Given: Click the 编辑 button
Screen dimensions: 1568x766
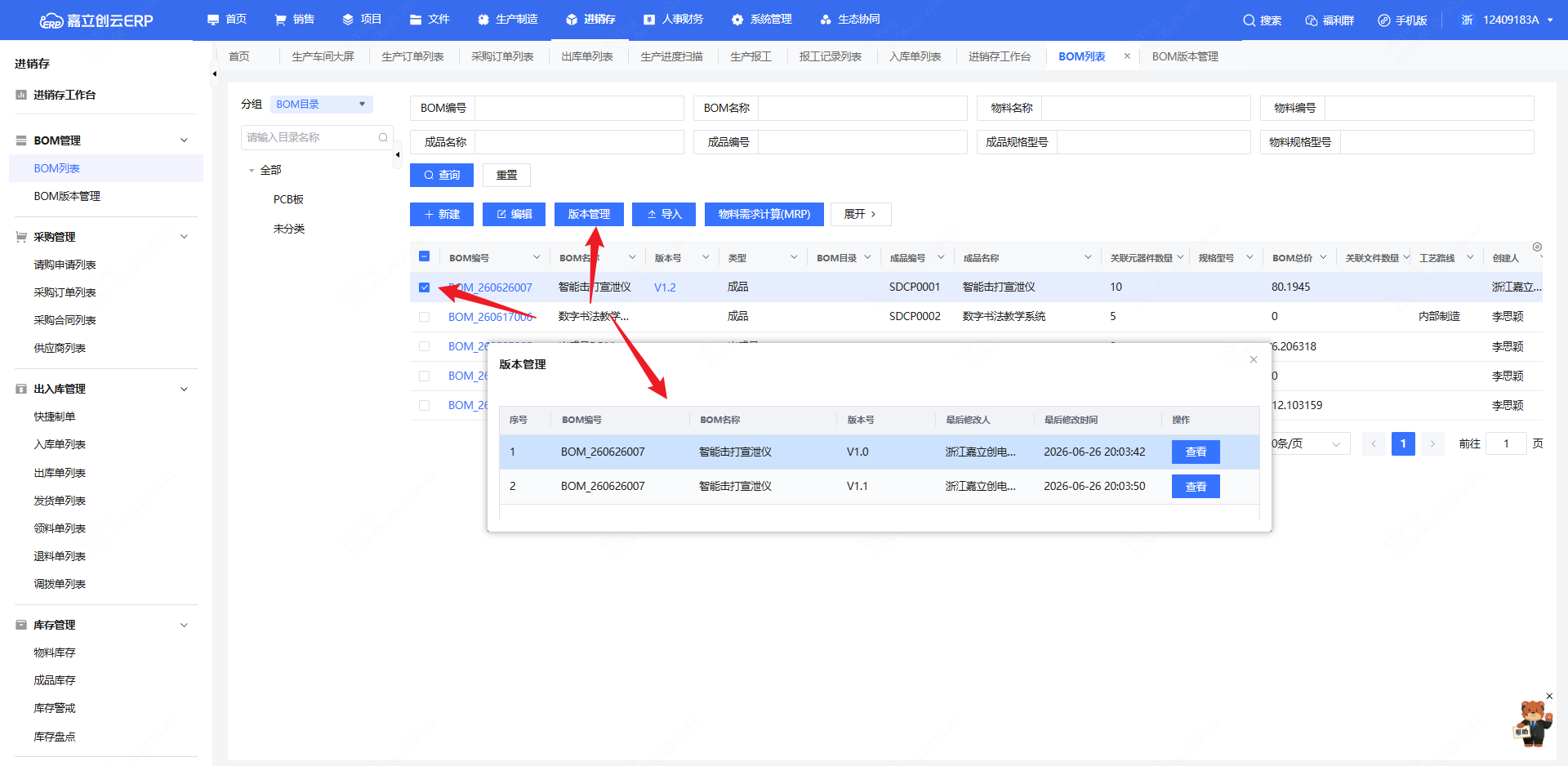Looking at the screenshot, I should [x=514, y=214].
